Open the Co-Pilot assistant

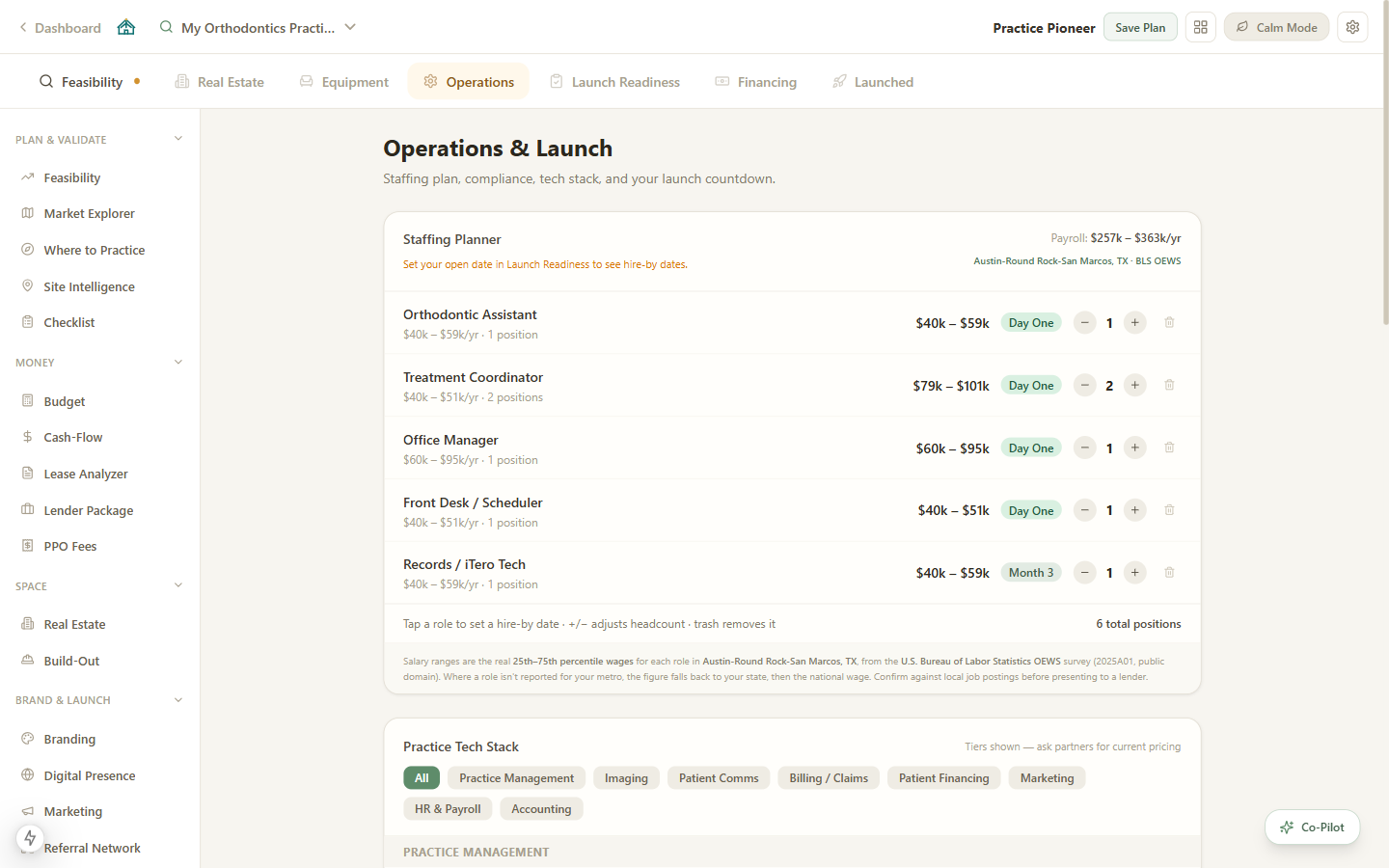[1312, 827]
